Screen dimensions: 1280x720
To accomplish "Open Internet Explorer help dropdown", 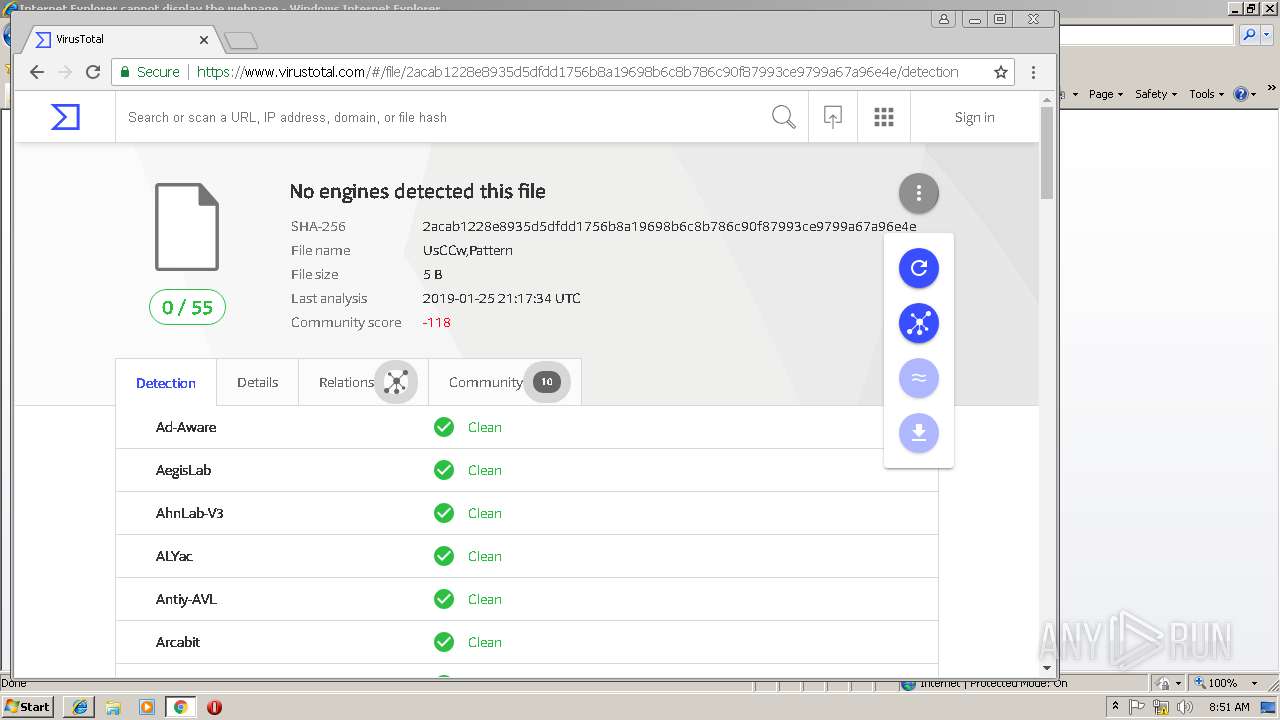I will 1245,94.
